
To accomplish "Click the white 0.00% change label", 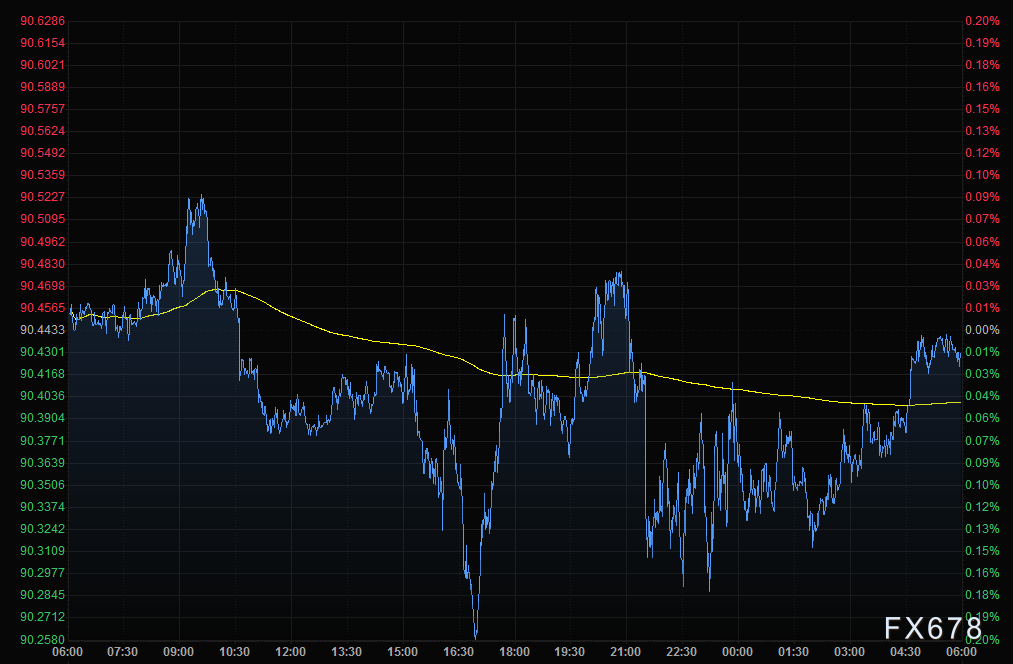I will click(982, 329).
